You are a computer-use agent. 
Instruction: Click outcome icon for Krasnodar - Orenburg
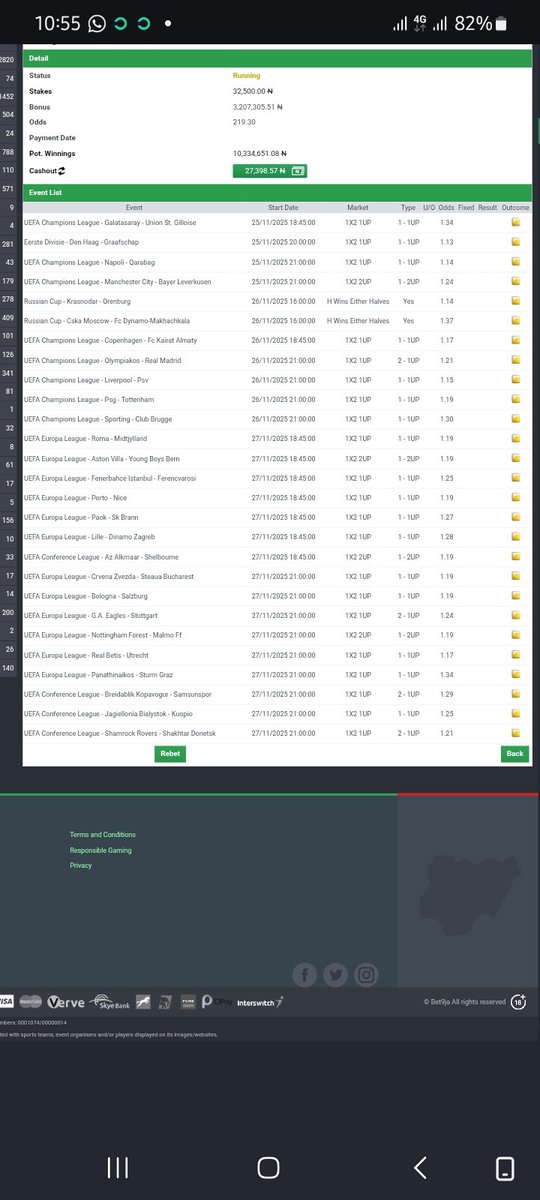516,301
